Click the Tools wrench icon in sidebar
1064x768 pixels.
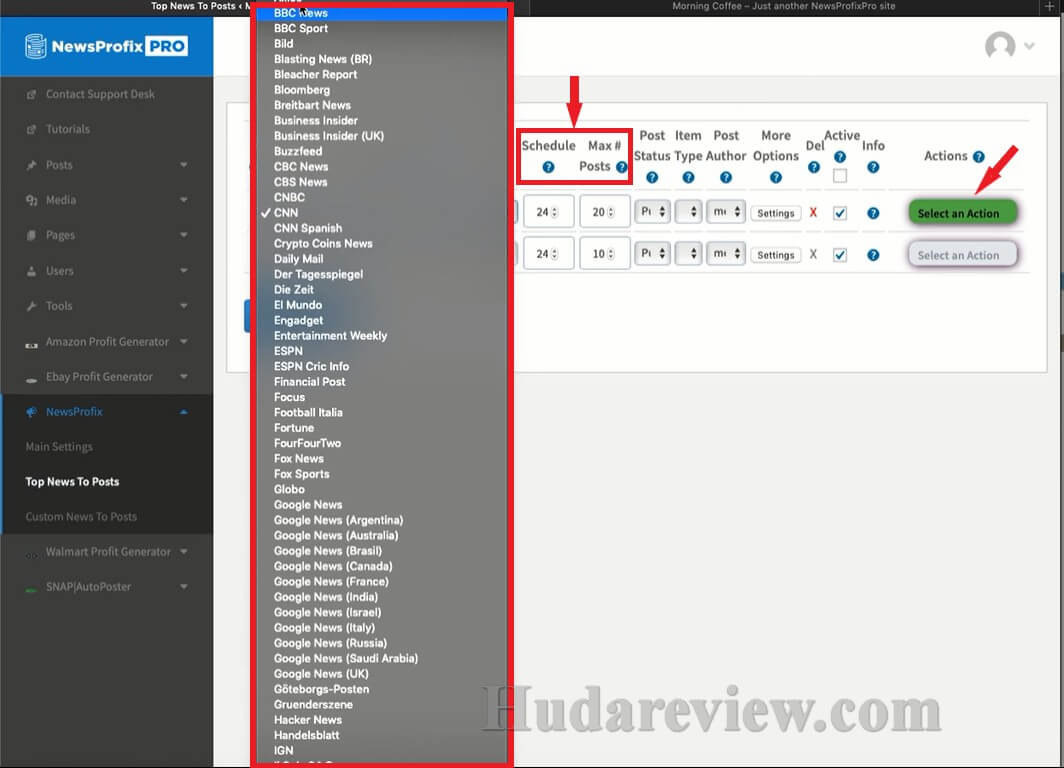[31, 306]
